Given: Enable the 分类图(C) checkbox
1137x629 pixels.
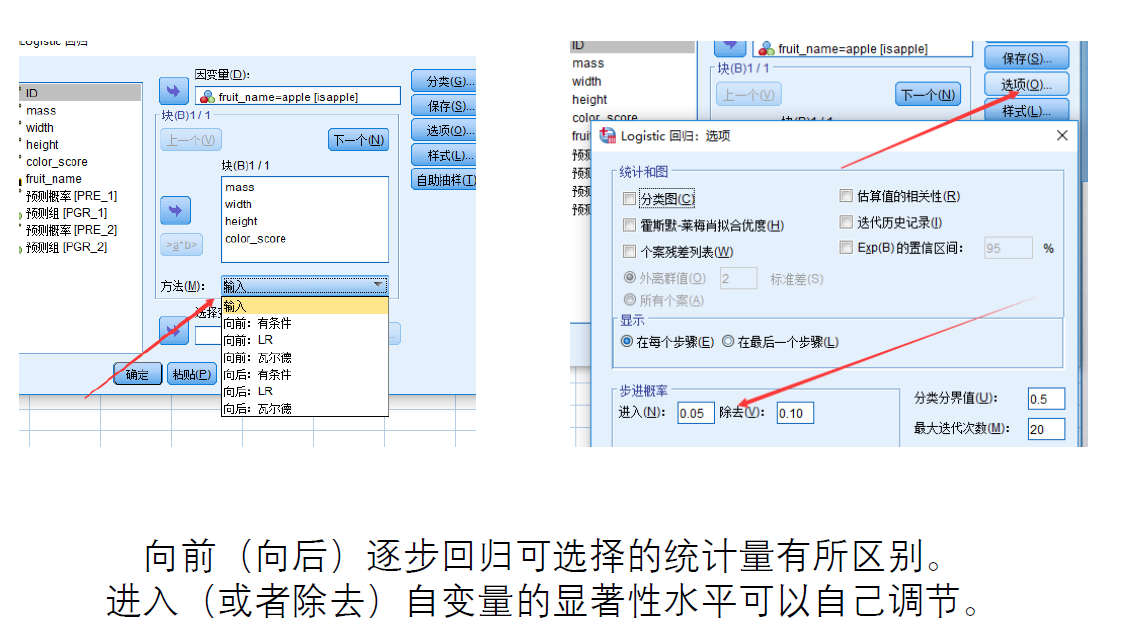Looking at the screenshot, I should 629,199.
